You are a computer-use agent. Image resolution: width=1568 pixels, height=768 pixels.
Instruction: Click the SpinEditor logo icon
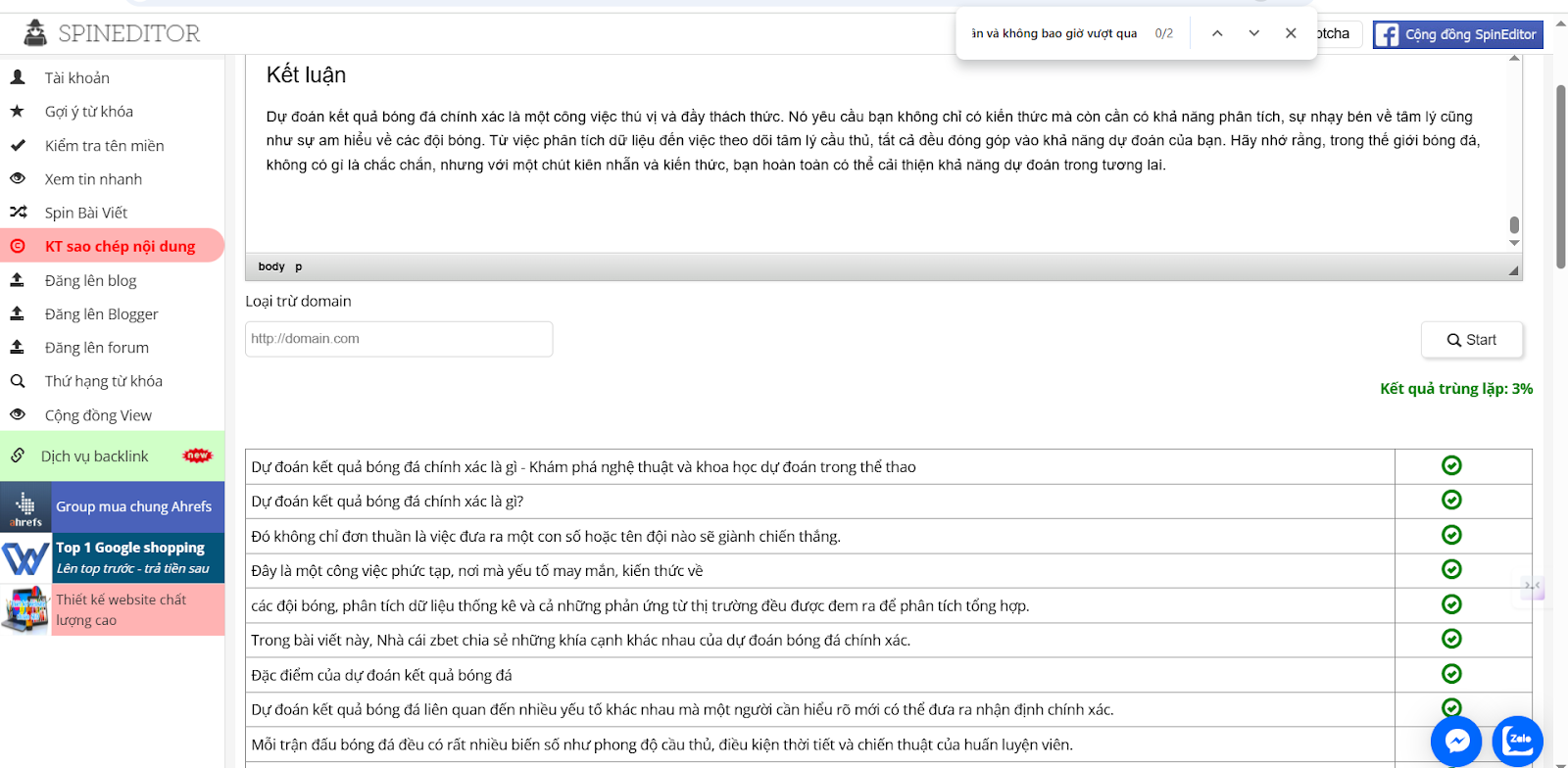[35, 33]
